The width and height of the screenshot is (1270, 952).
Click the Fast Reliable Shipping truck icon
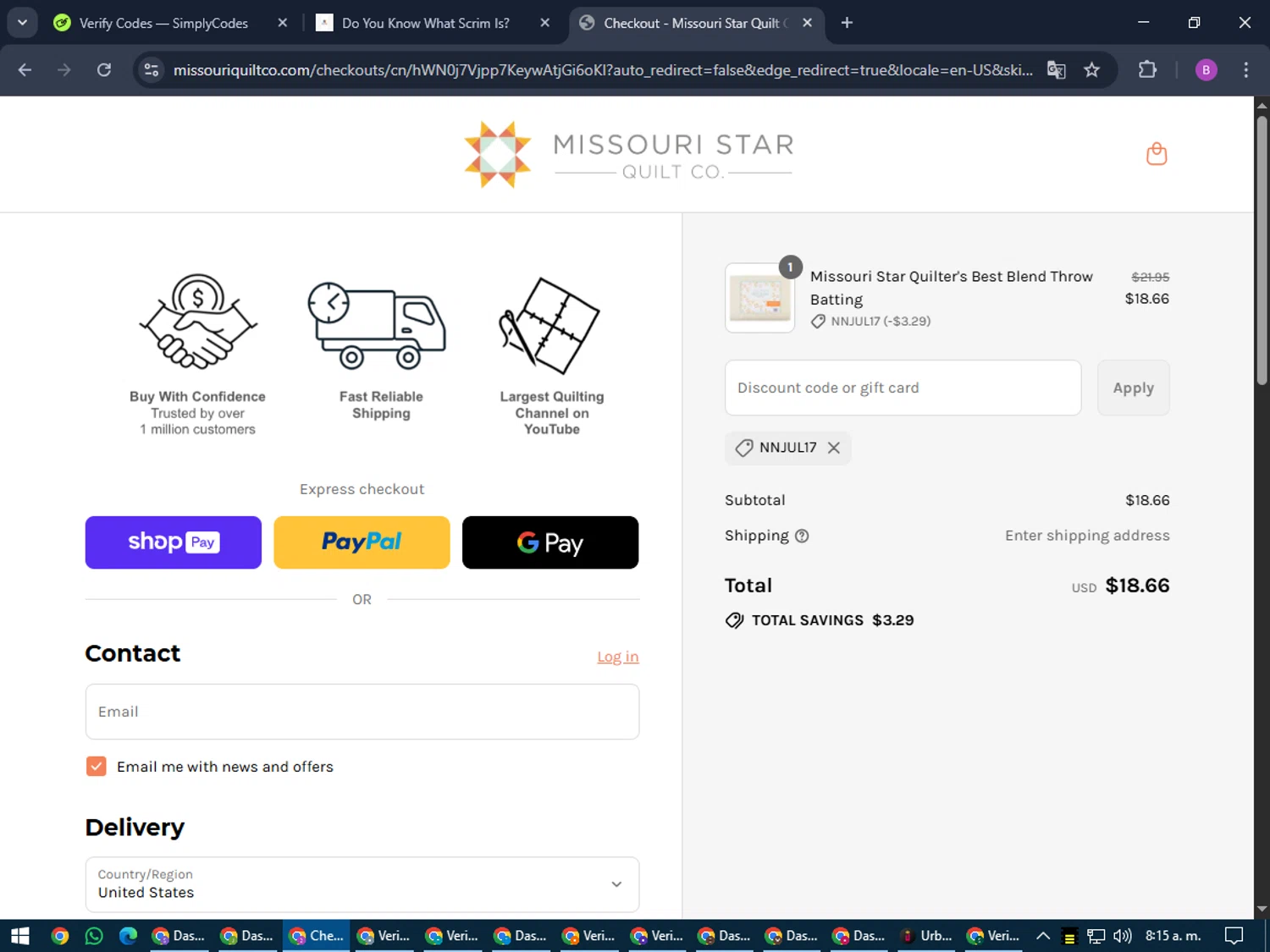click(377, 326)
